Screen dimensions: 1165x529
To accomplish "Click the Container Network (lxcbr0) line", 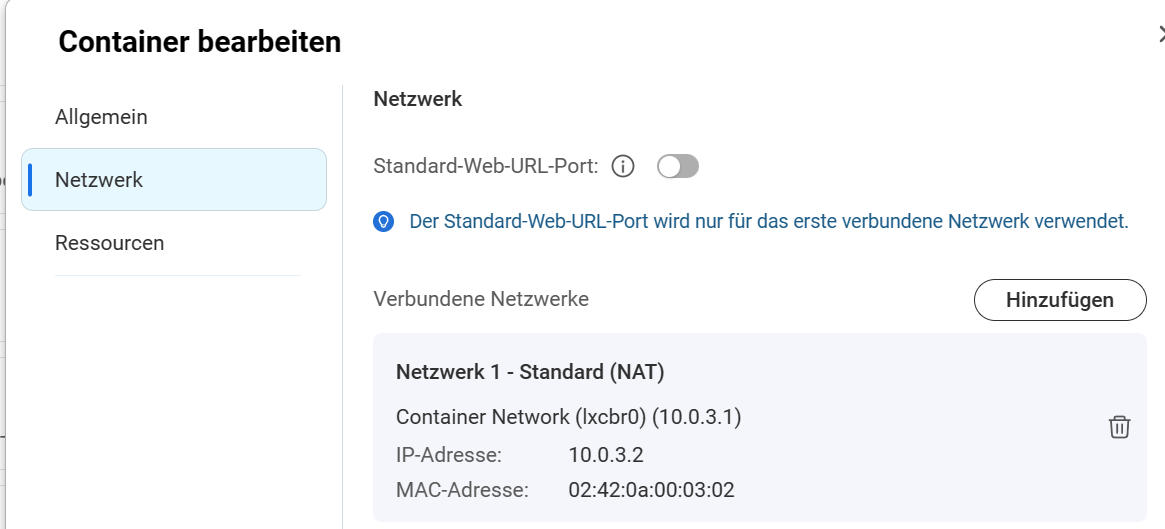I will pos(568,417).
